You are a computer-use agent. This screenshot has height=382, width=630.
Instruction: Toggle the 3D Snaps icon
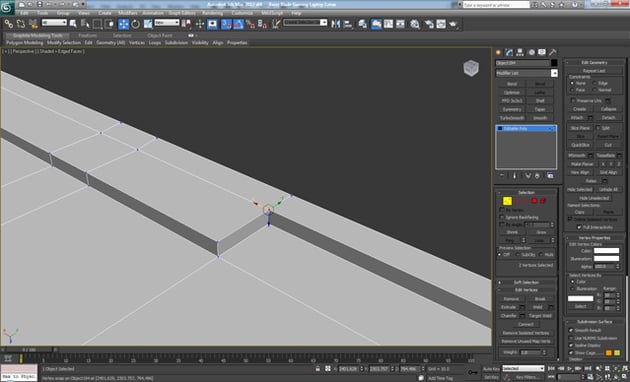(x=226, y=24)
